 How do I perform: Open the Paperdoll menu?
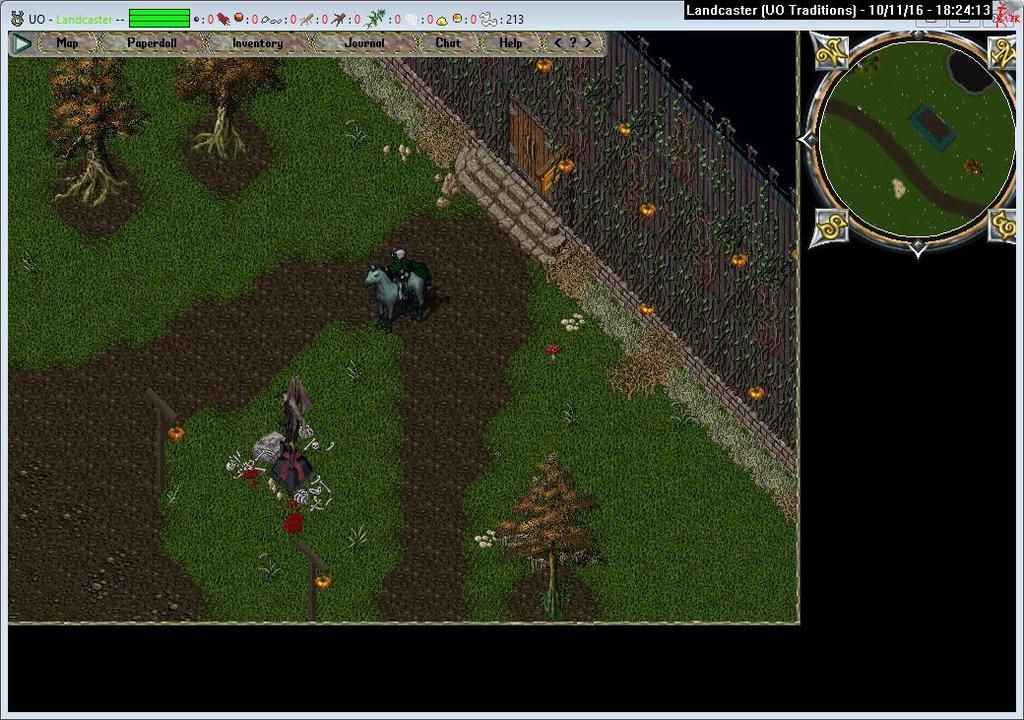(x=152, y=43)
